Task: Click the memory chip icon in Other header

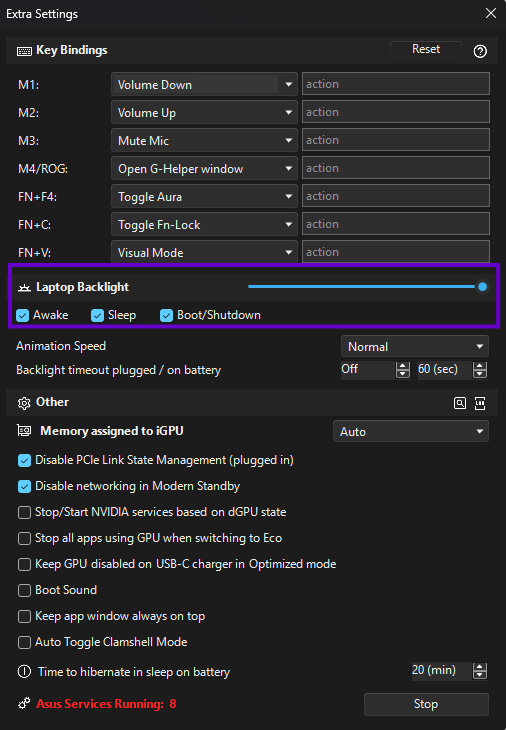Action: [x=480, y=403]
